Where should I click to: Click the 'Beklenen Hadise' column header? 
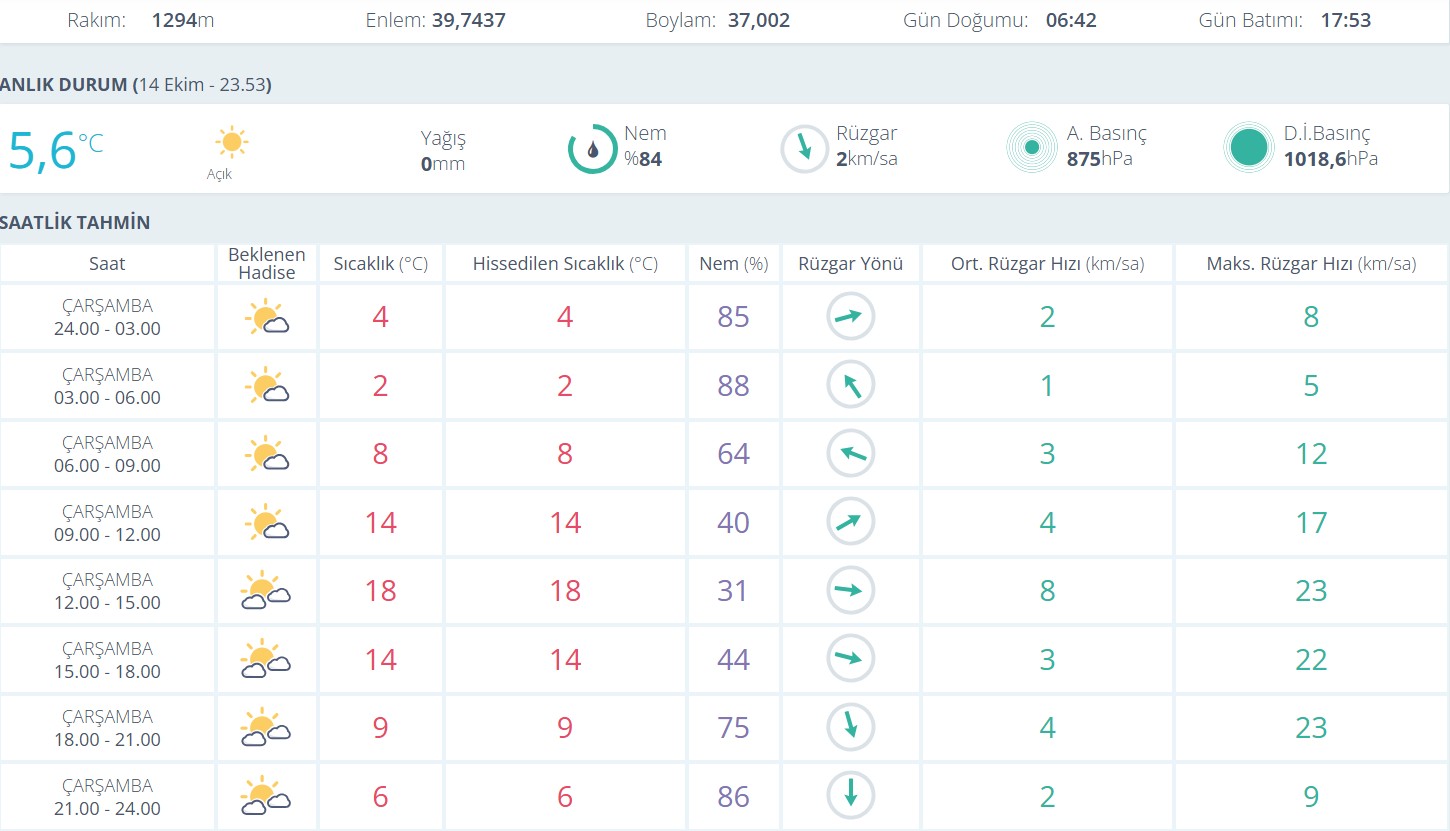pyautogui.click(x=267, y=264)
